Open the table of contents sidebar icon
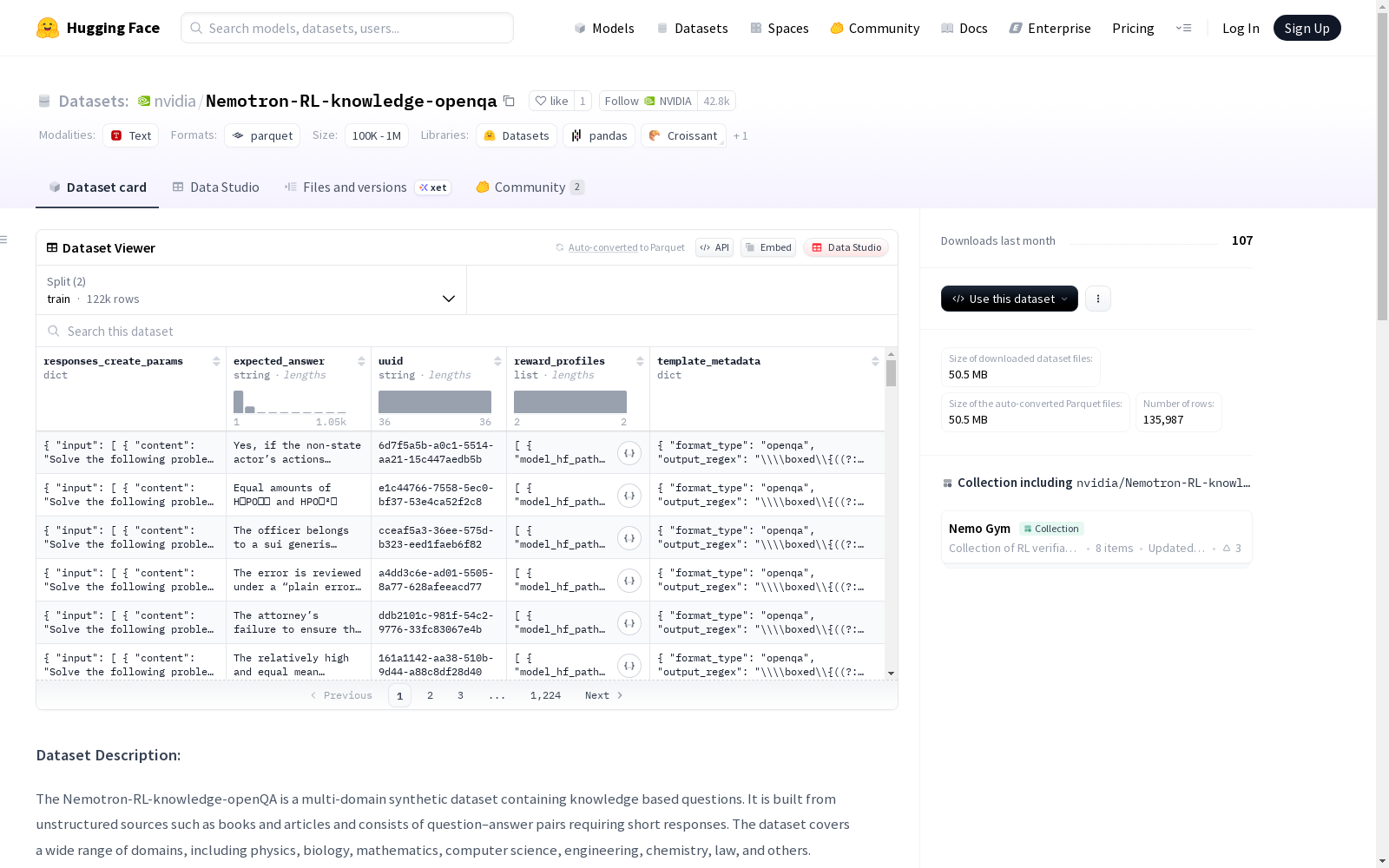The height and width of the screenshot is (868, 1389). (4, 240)
